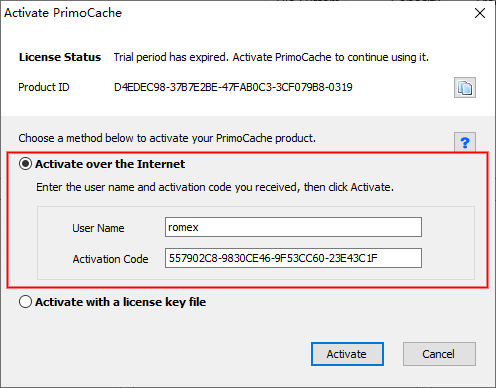Copy the Product ID with the copy icon

tap(465, 88)
